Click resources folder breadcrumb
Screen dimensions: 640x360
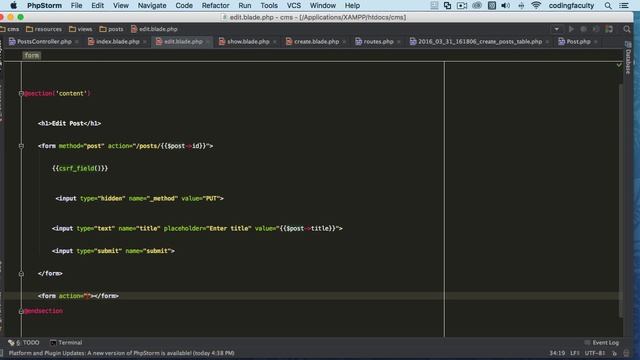click(44, 29)
